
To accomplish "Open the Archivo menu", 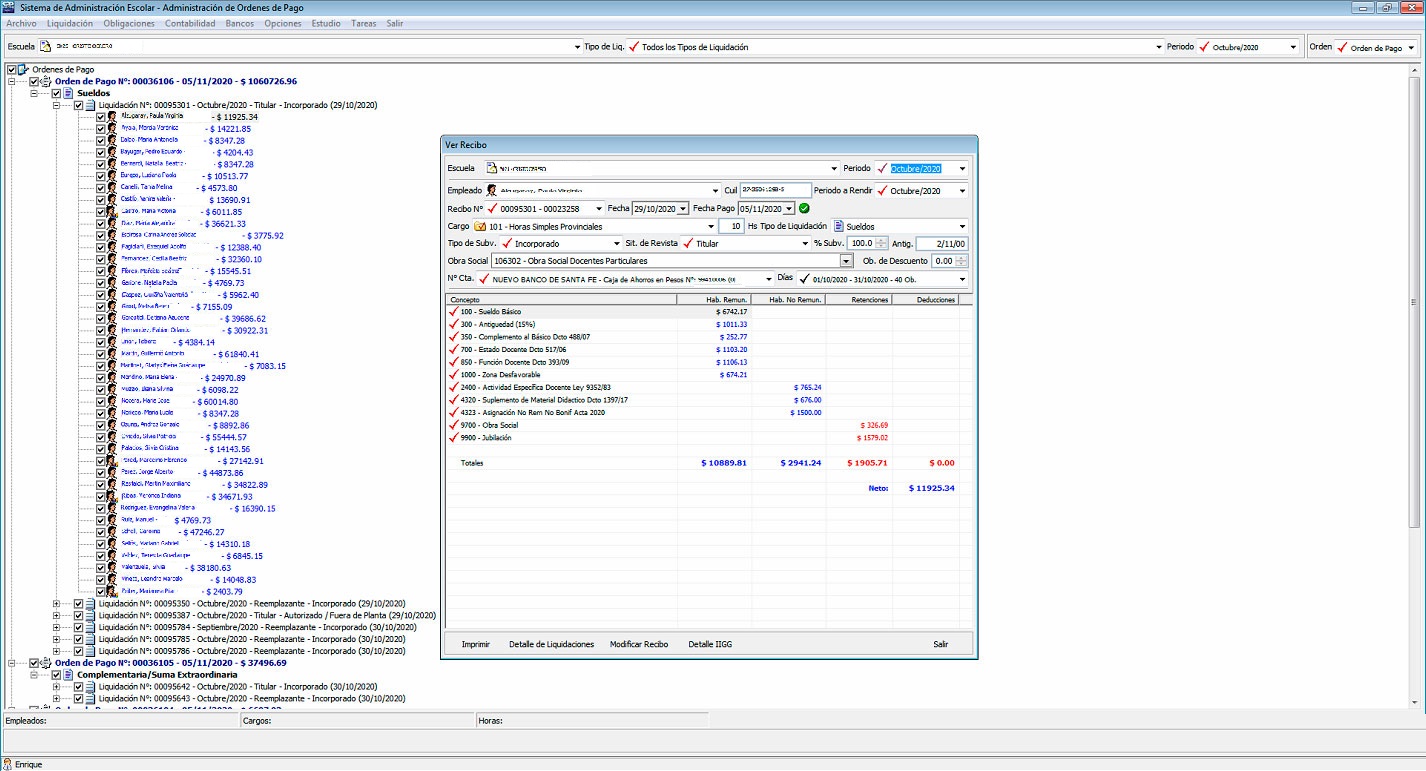I will 21,23.
